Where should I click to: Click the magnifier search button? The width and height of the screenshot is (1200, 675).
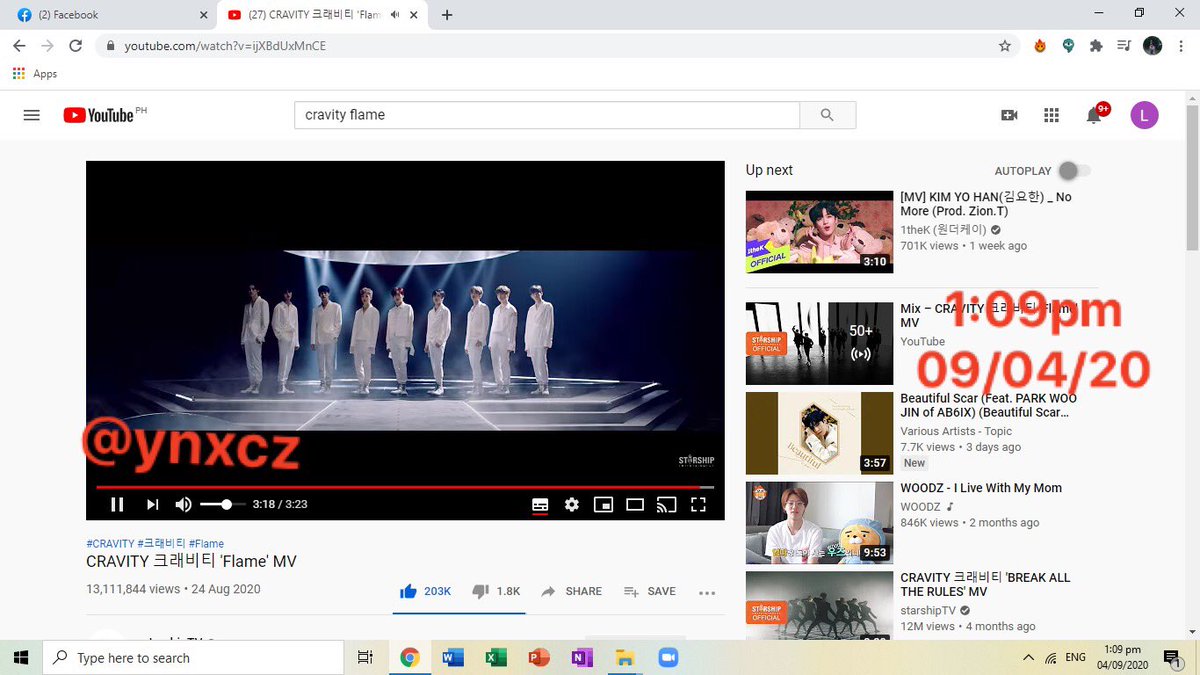(x=828, y=115)
